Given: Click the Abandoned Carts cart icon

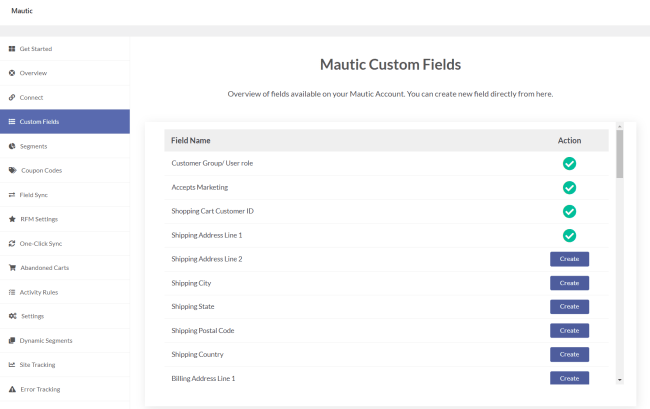Looking at the screenshot, I should 11,267.
